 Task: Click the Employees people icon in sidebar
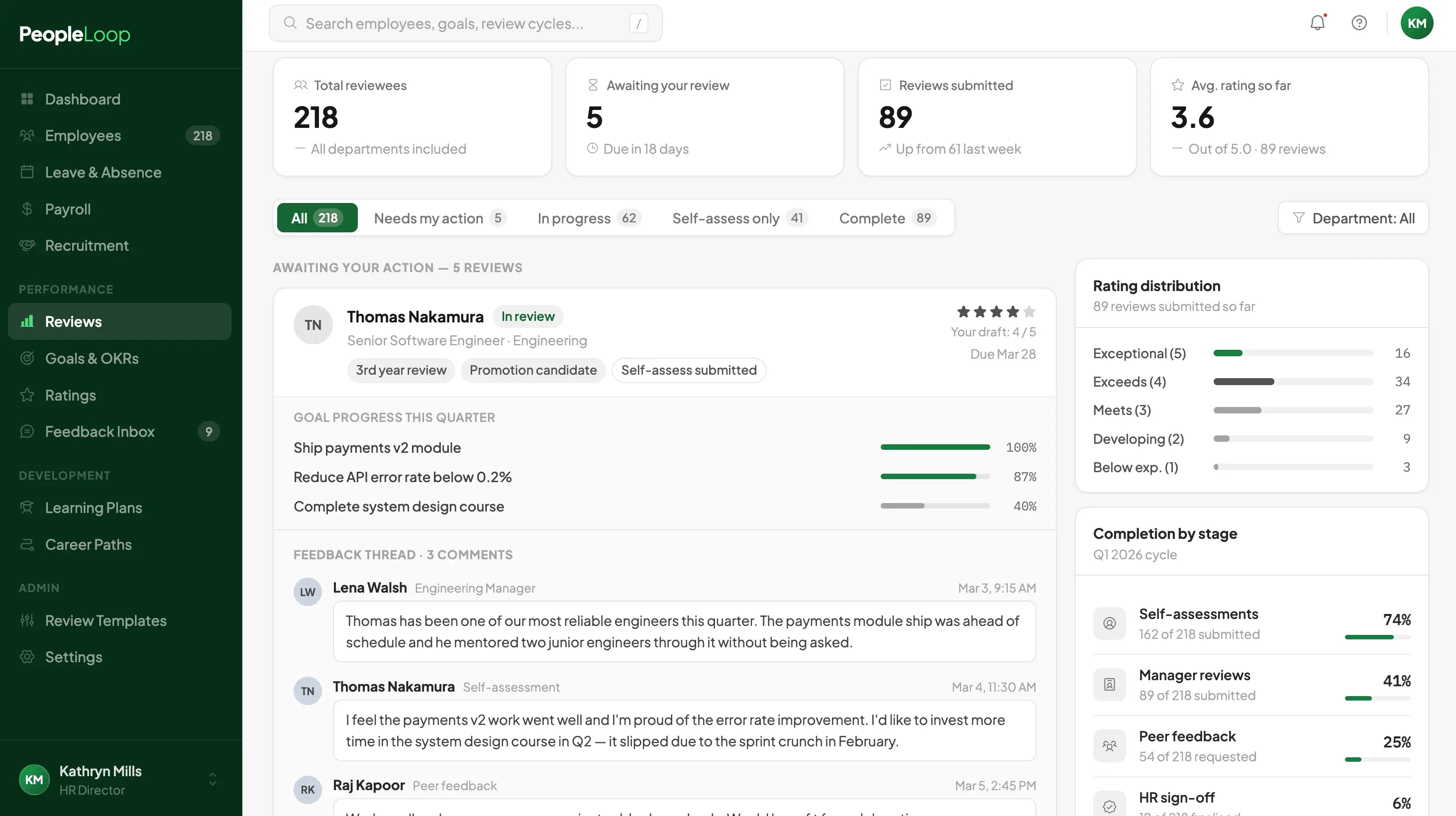[27, 136]
